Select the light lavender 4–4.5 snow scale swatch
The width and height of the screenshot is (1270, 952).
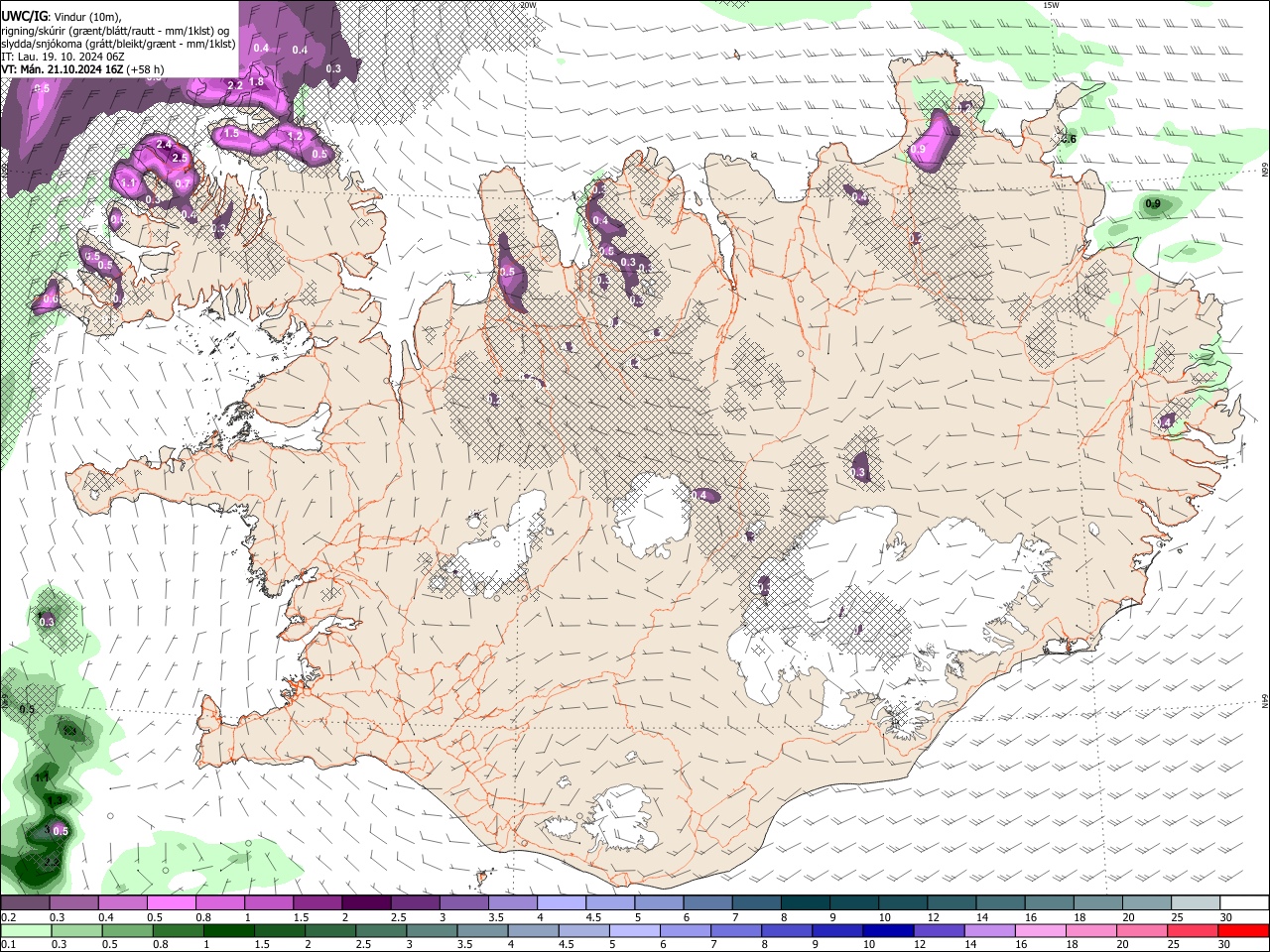pyautogui.click(x=562, y=902)
